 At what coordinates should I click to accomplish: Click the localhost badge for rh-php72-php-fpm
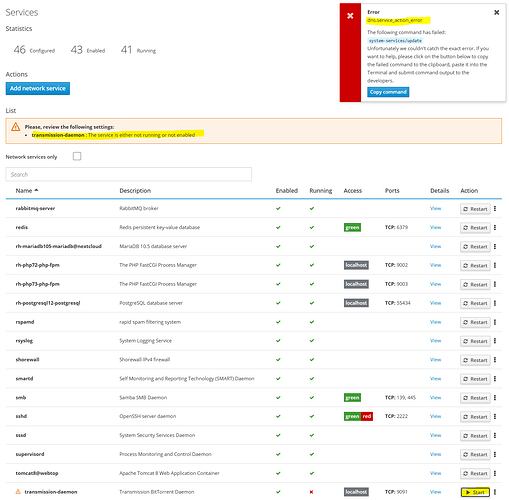point(356,265)
